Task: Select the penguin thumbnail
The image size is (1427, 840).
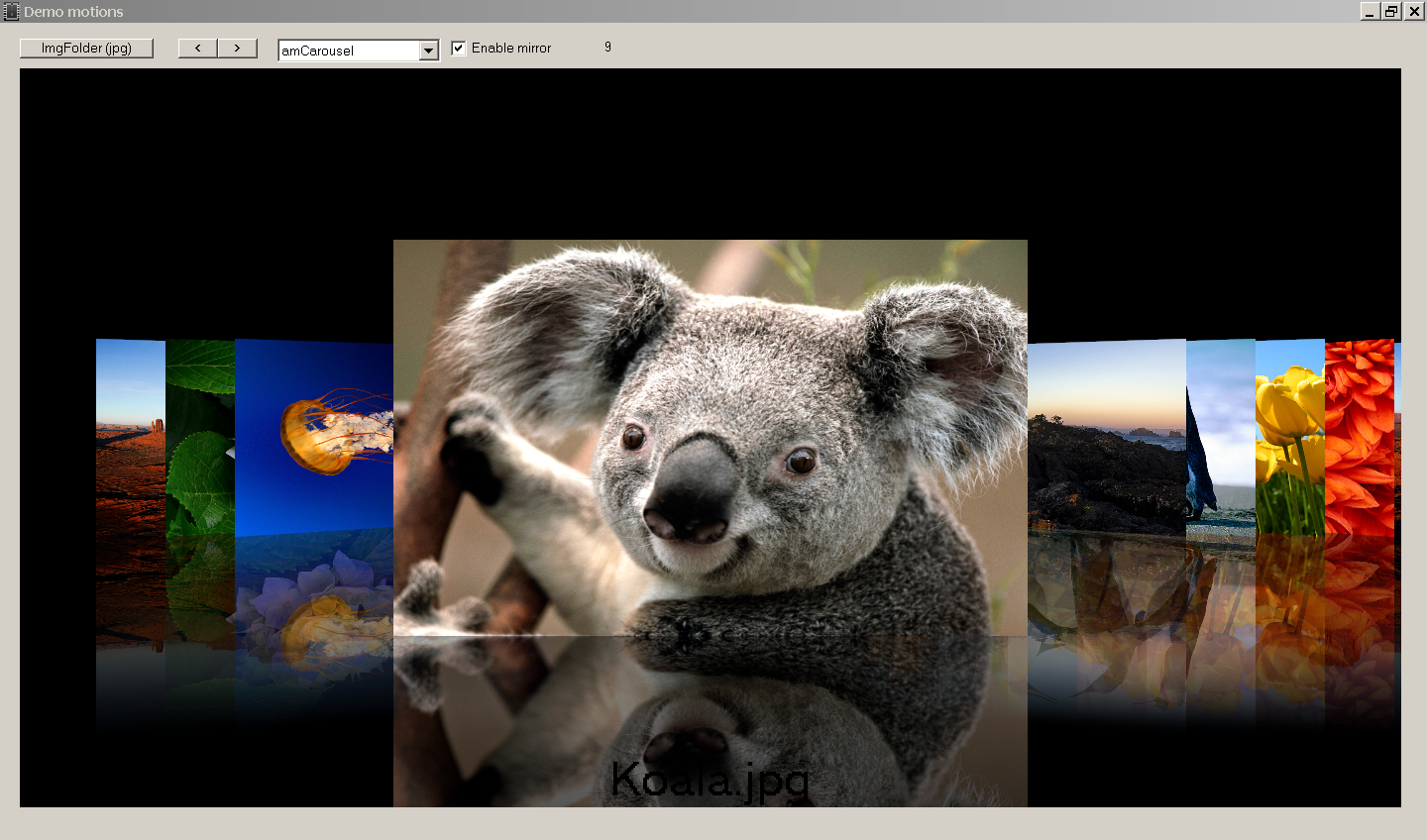Action: coord(1221,441)
